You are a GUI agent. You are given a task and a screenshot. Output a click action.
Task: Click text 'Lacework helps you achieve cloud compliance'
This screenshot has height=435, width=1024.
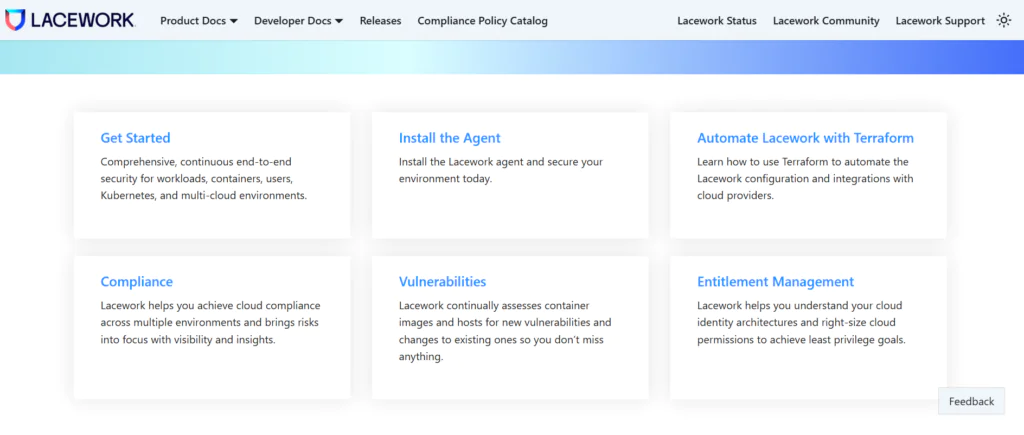pos(210,305)
